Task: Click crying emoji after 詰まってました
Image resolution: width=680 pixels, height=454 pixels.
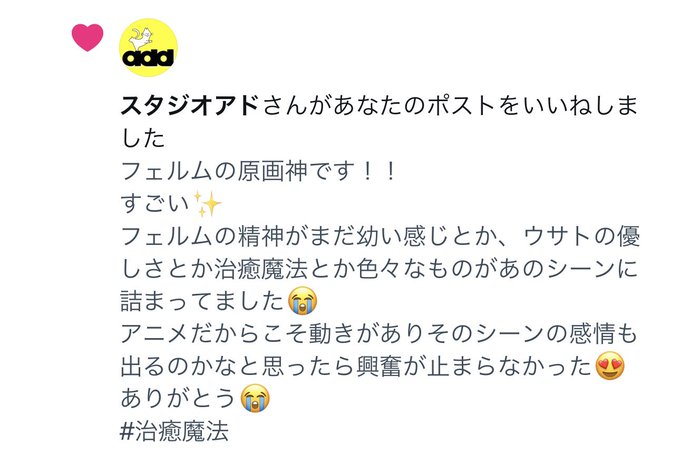Action: (x=302, y=301)
